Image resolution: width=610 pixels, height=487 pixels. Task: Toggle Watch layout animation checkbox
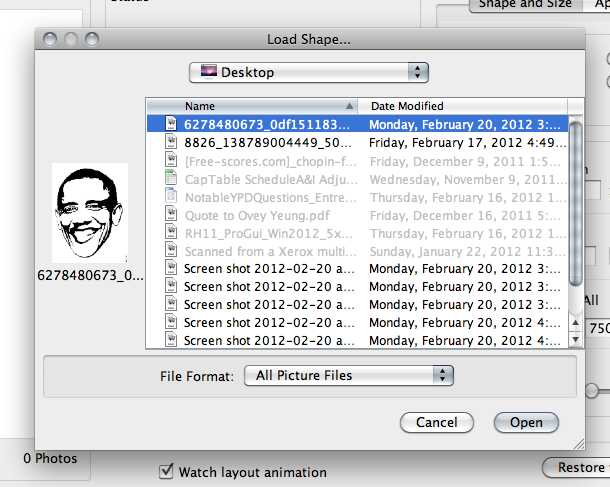pos(167,471)
